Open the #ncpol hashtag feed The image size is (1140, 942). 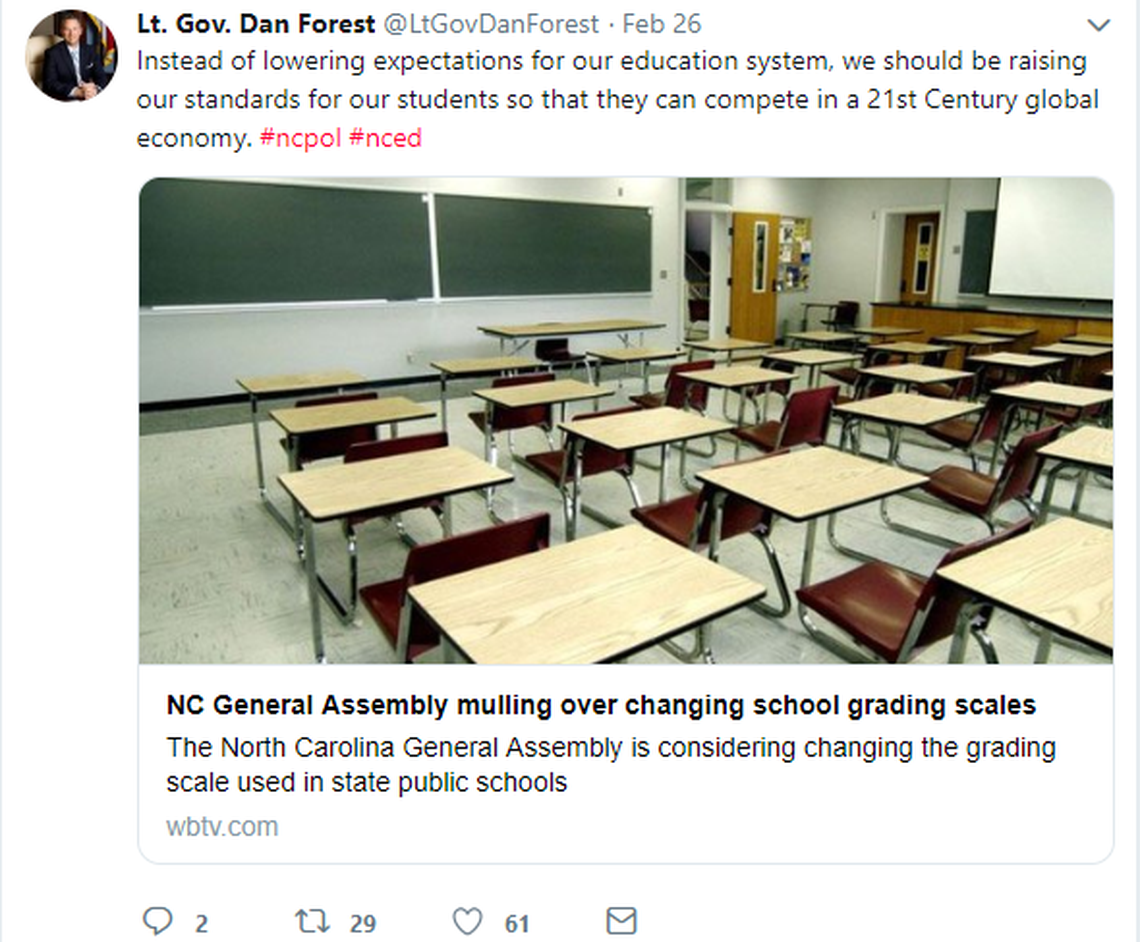(303, 138)
